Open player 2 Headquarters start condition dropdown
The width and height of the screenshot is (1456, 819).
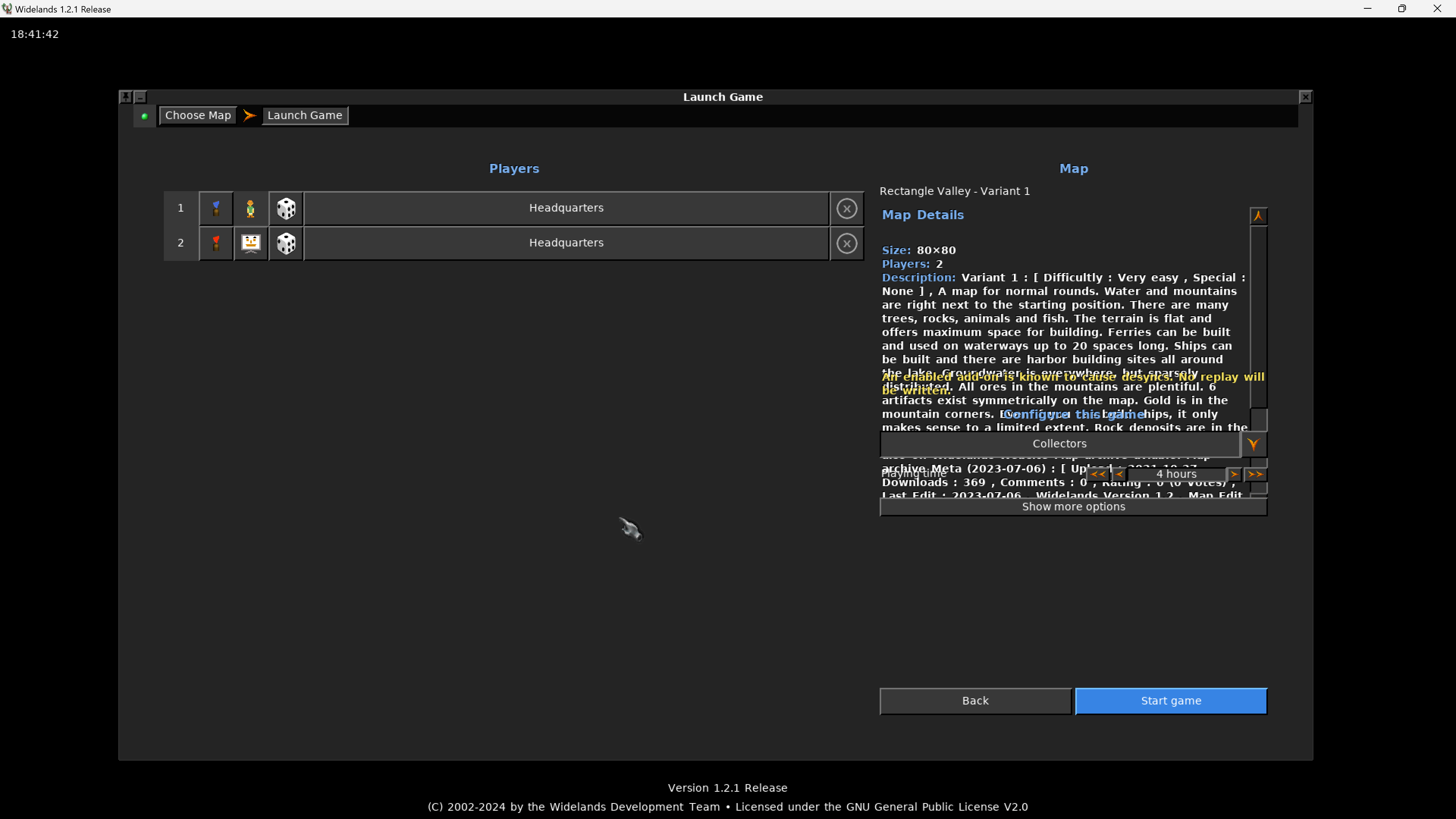[566, 243]
